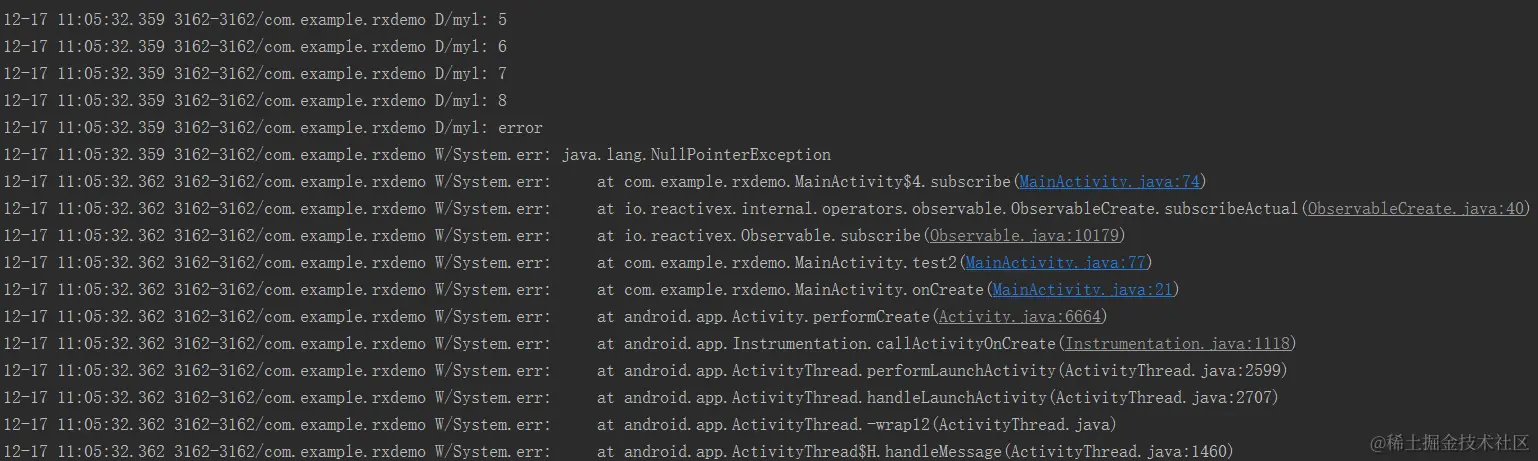Open the Observable.java:10179 link

[1026, 236]
